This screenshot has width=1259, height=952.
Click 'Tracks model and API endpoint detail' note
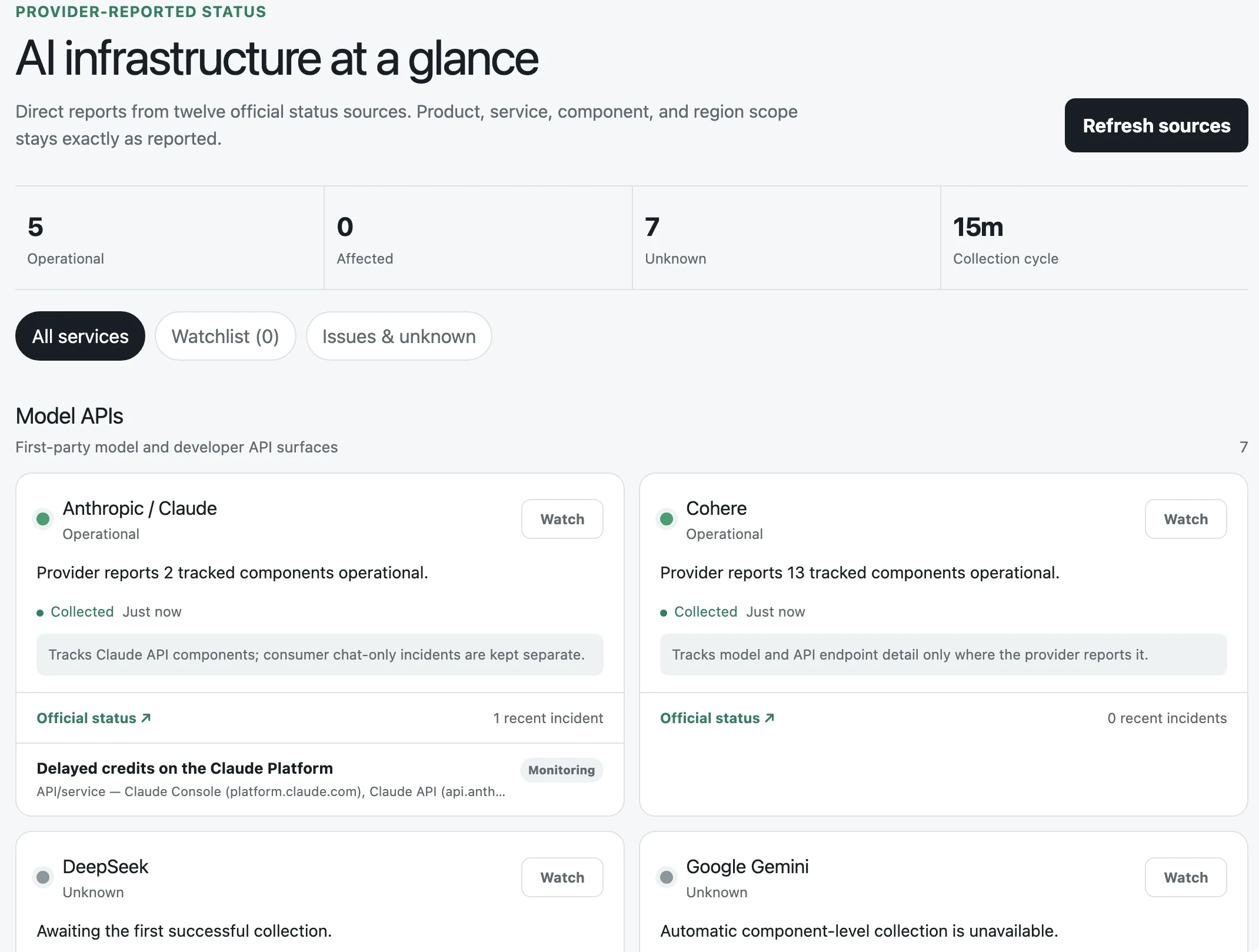click(x=943, y=654)
